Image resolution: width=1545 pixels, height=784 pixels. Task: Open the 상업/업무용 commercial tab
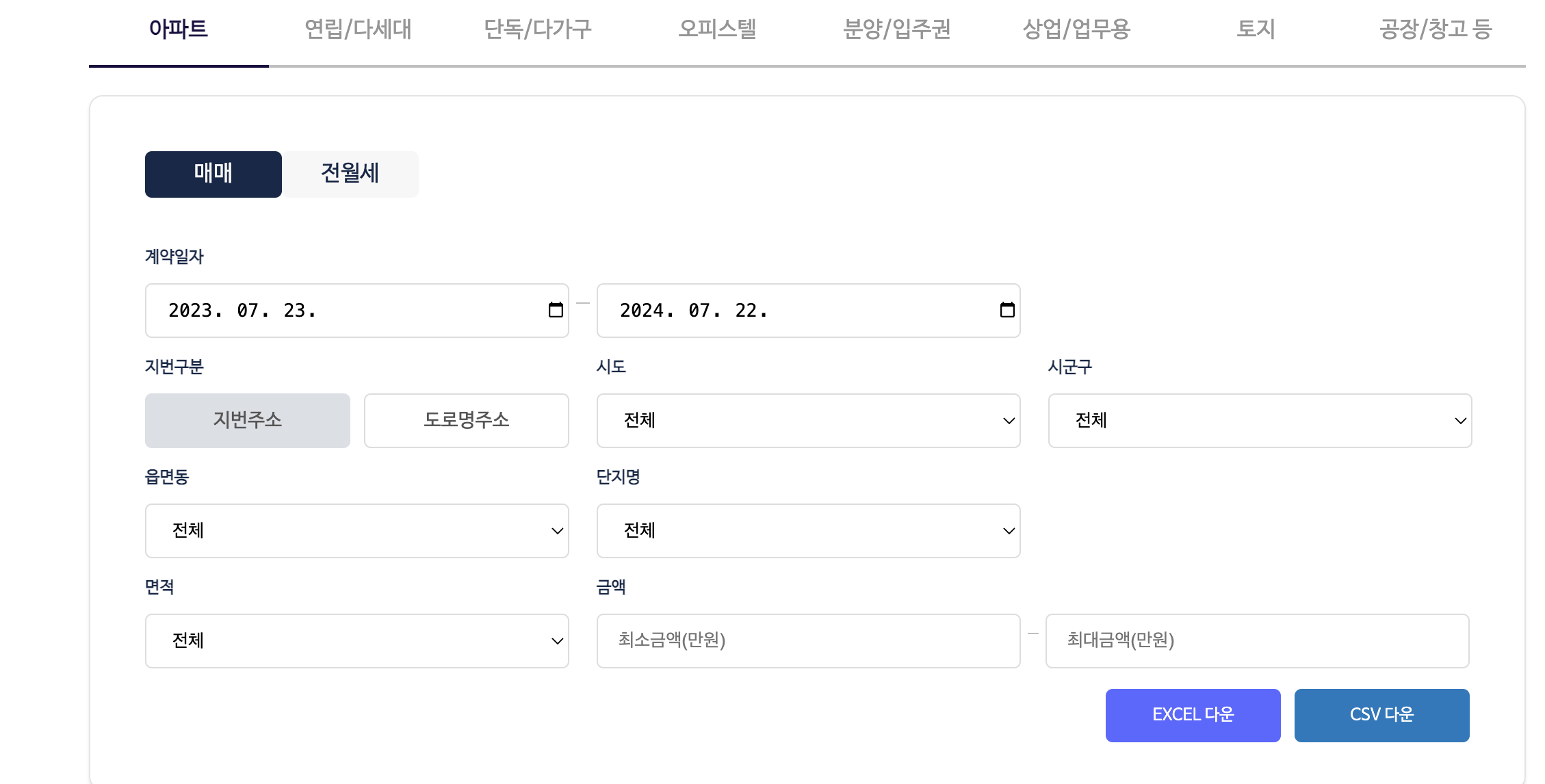(x=1076, y=29)
